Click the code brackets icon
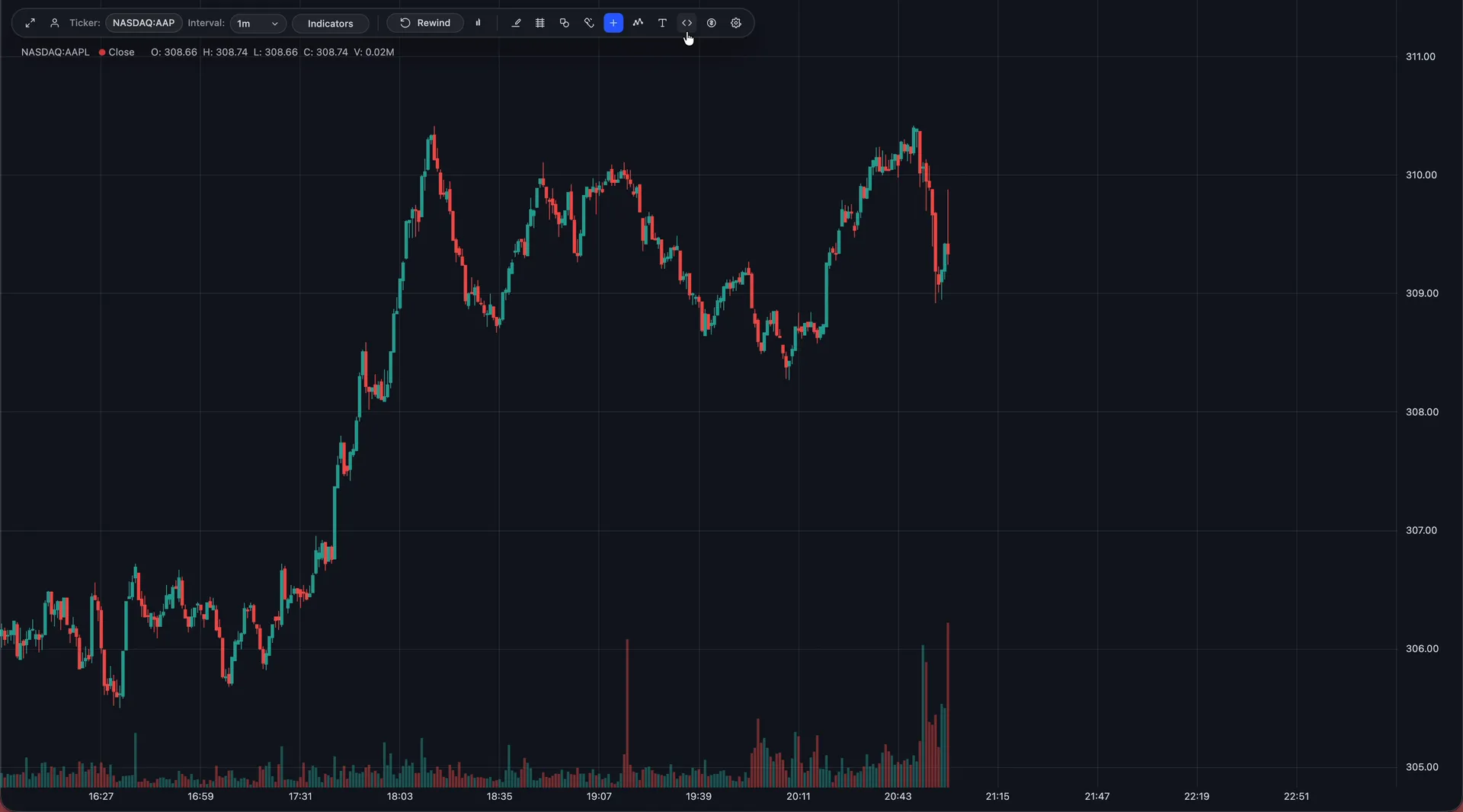 click(687, 23)
